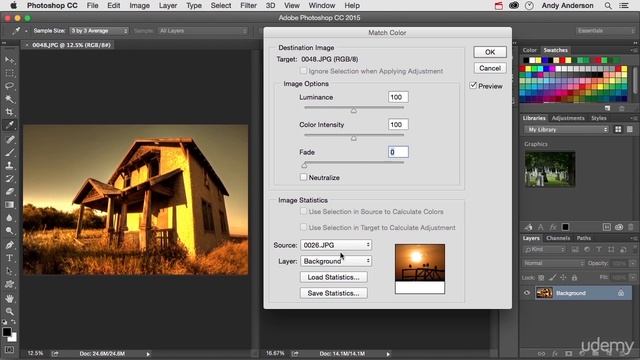The image size is (640, 360).
Task: Select the Custom Shape tool
Action: [9, 284]
